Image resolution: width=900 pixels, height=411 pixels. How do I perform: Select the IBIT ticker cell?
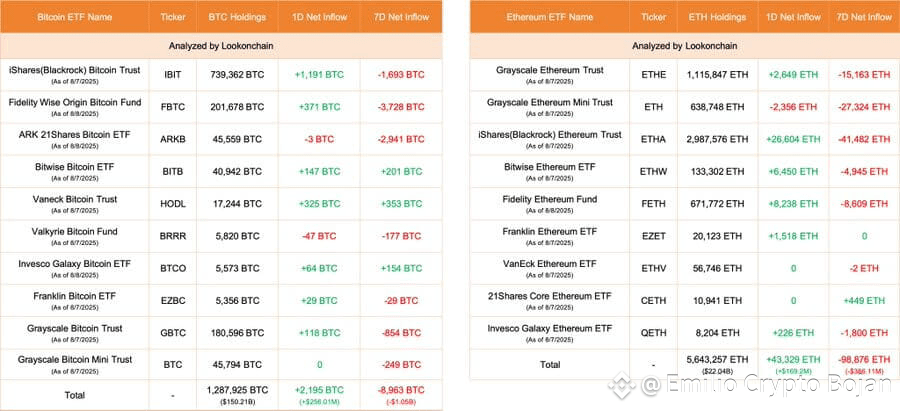172,75
